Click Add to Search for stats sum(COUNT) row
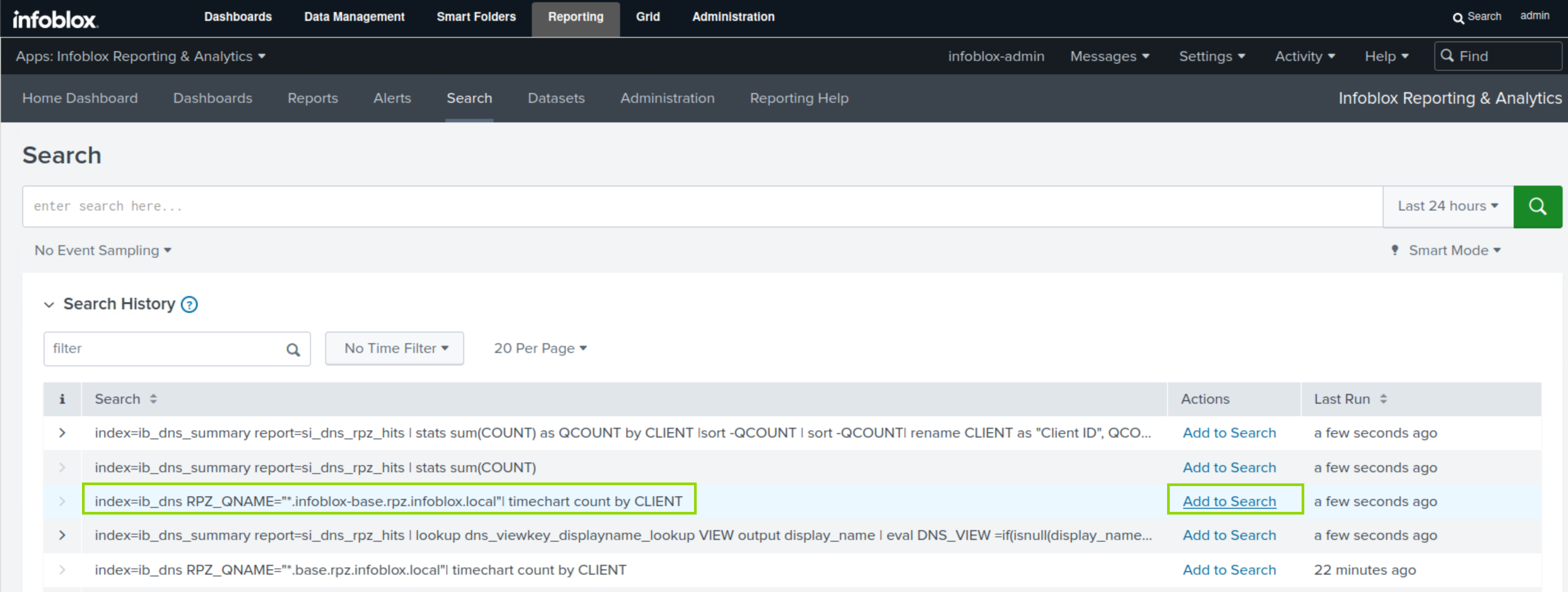The width and height of the screenshot is (1568, 592). (x=1229, y=467)
